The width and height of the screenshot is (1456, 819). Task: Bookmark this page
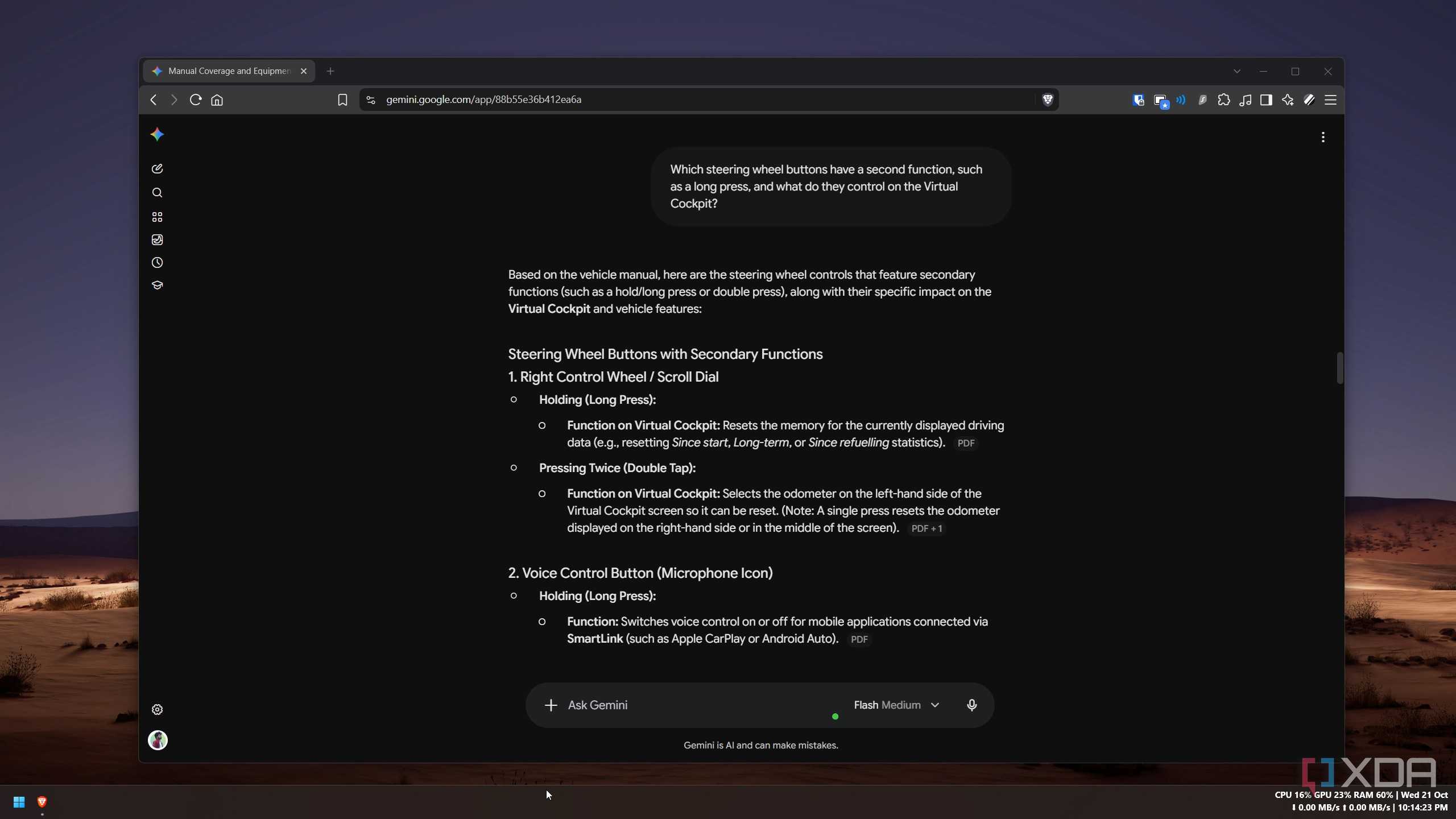click(342, 100)
